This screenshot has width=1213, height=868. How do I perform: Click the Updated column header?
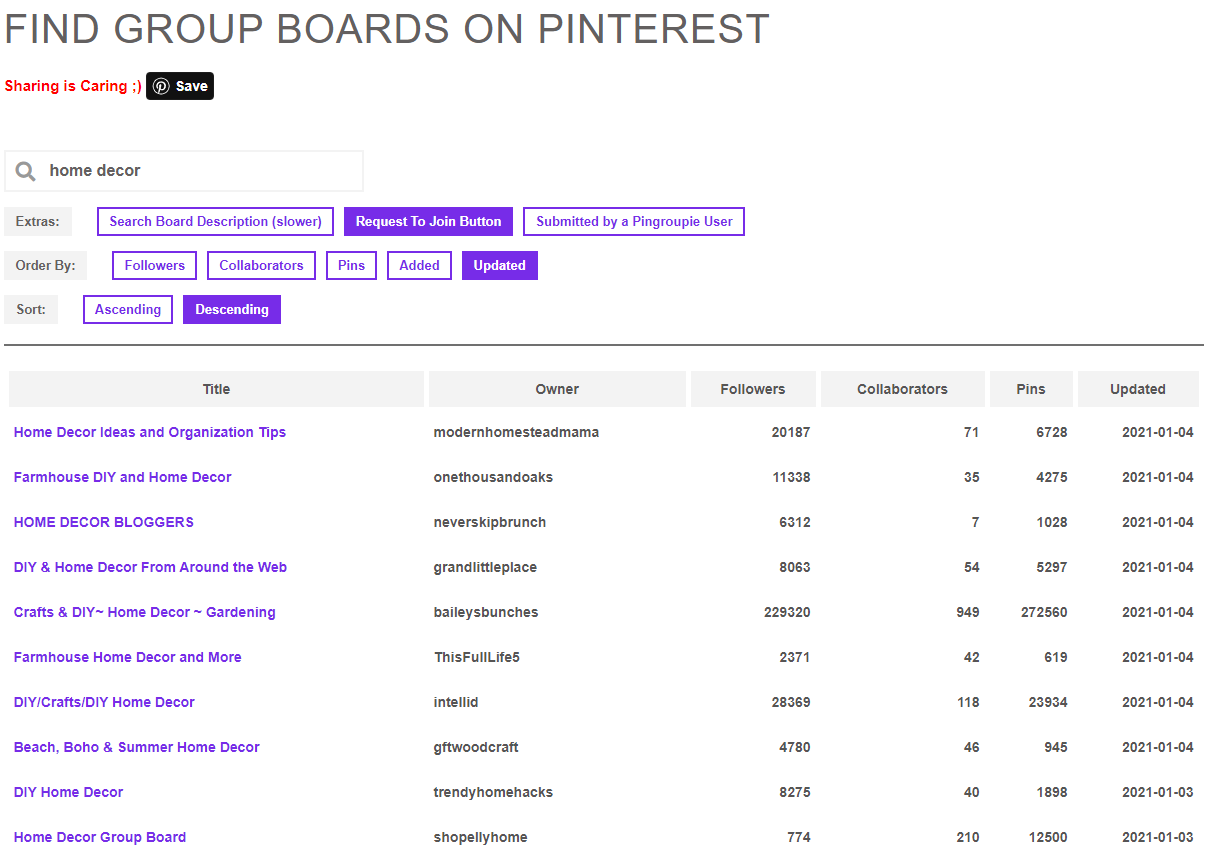coord(1138,389)
